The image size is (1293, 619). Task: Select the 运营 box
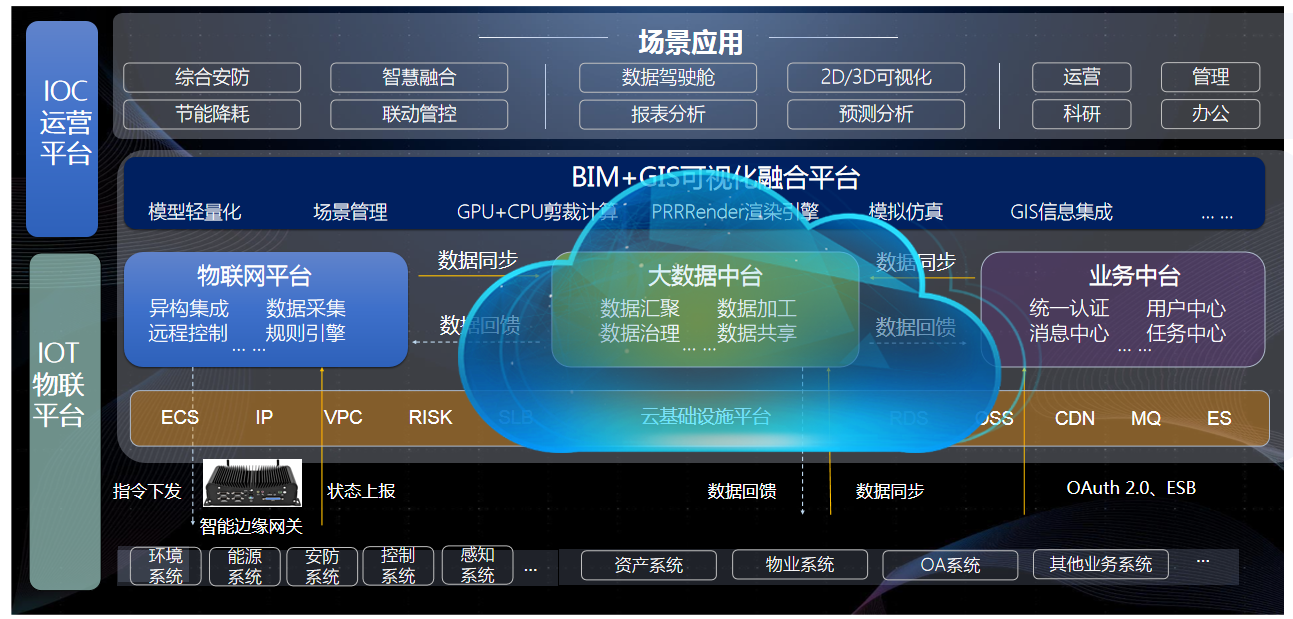pos(1082,77)
